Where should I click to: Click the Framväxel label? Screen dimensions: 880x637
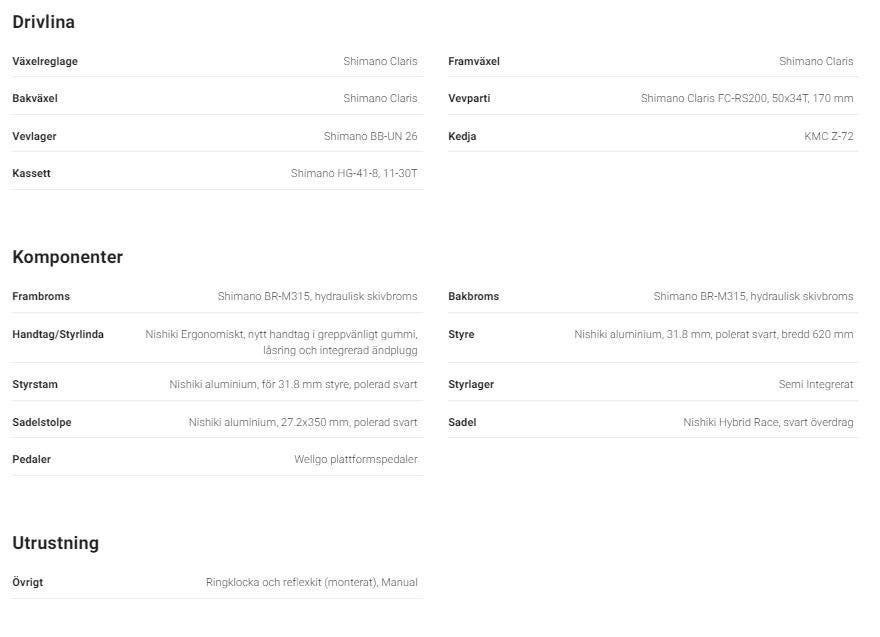(474, 61)
